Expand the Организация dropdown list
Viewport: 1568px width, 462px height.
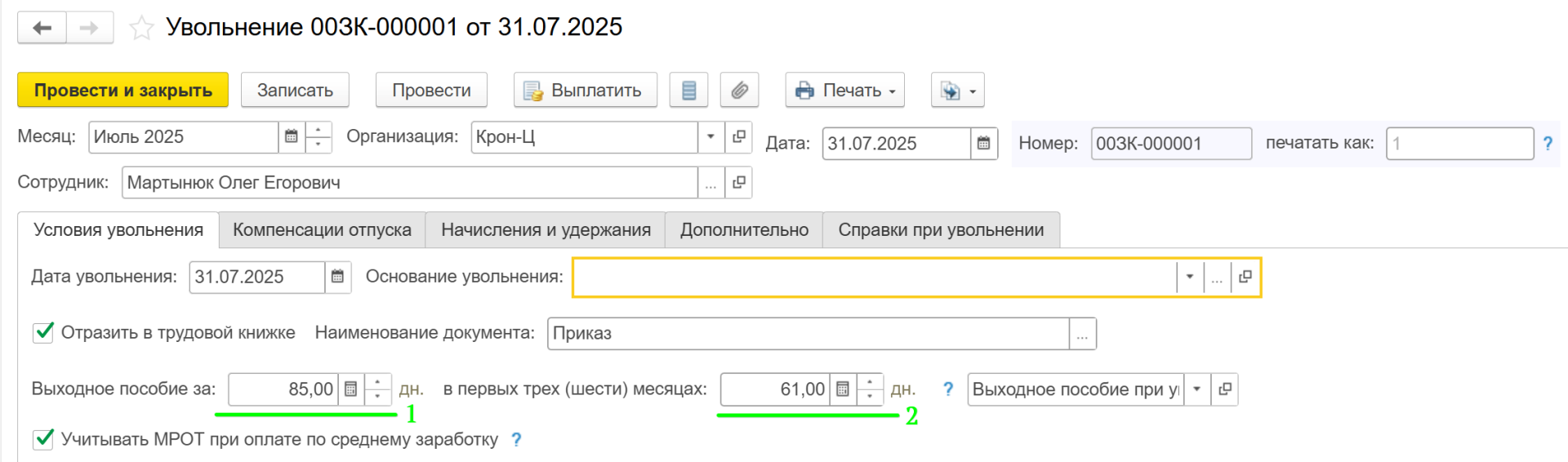pyautogui.click(x=710, y=136)
